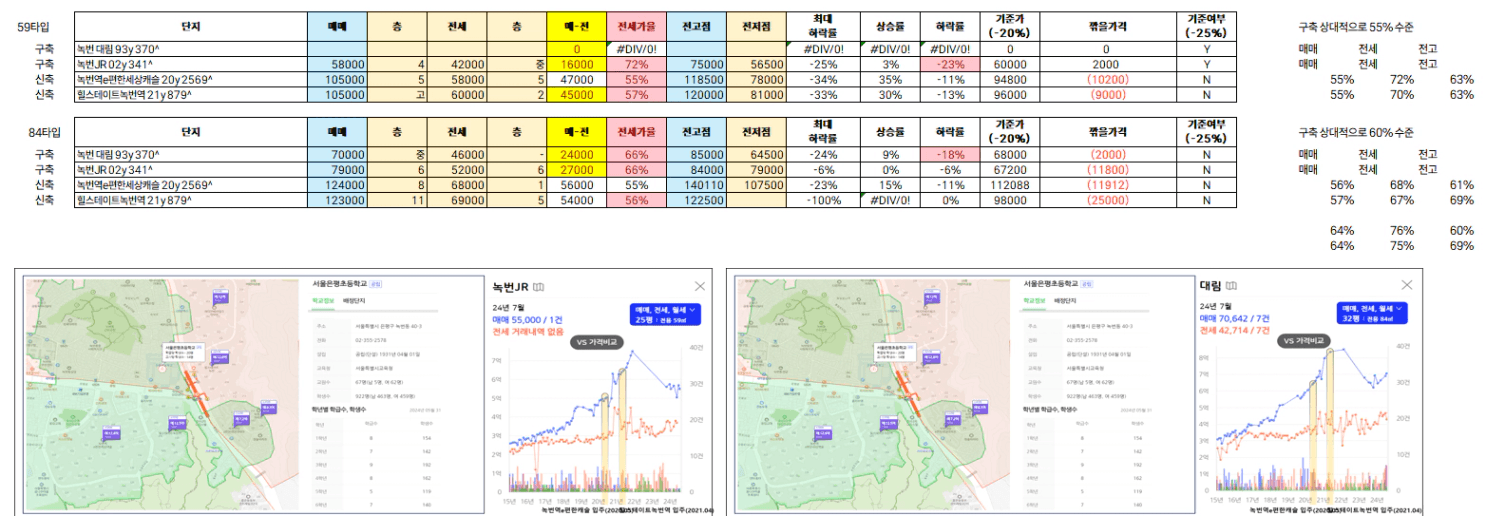Open map icon next to 녹번JR title

pyautogui.click(x=538, y=287)
